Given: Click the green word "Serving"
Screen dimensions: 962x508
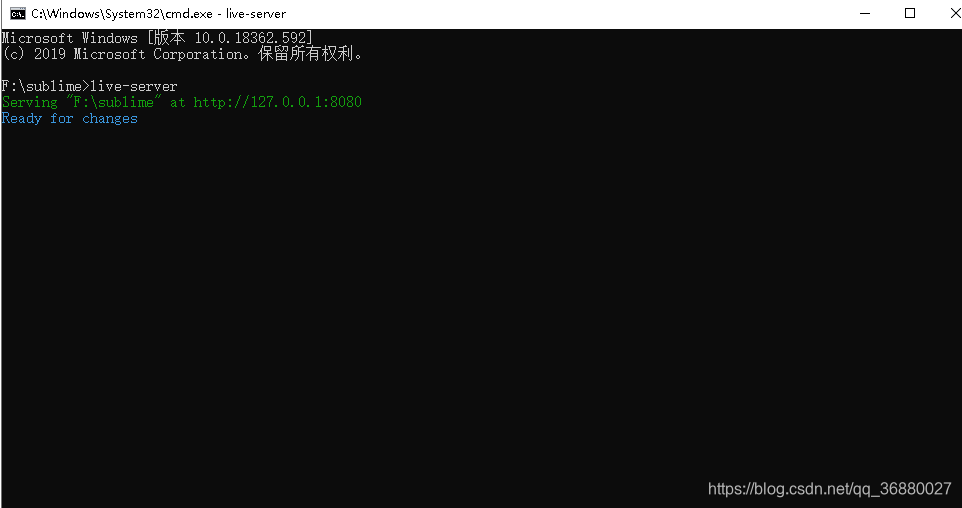Looking at the screenshot, I should (29, 102).
